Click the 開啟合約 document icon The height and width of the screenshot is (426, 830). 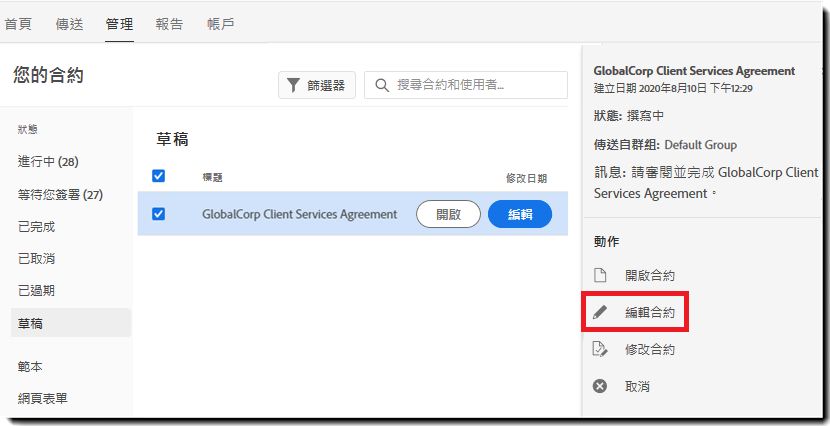600,275
